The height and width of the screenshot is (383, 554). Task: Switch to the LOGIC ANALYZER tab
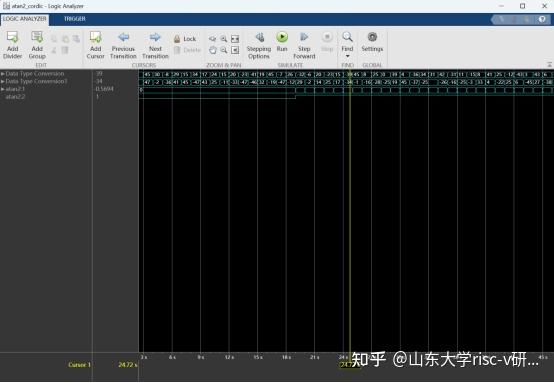point(25,19)
